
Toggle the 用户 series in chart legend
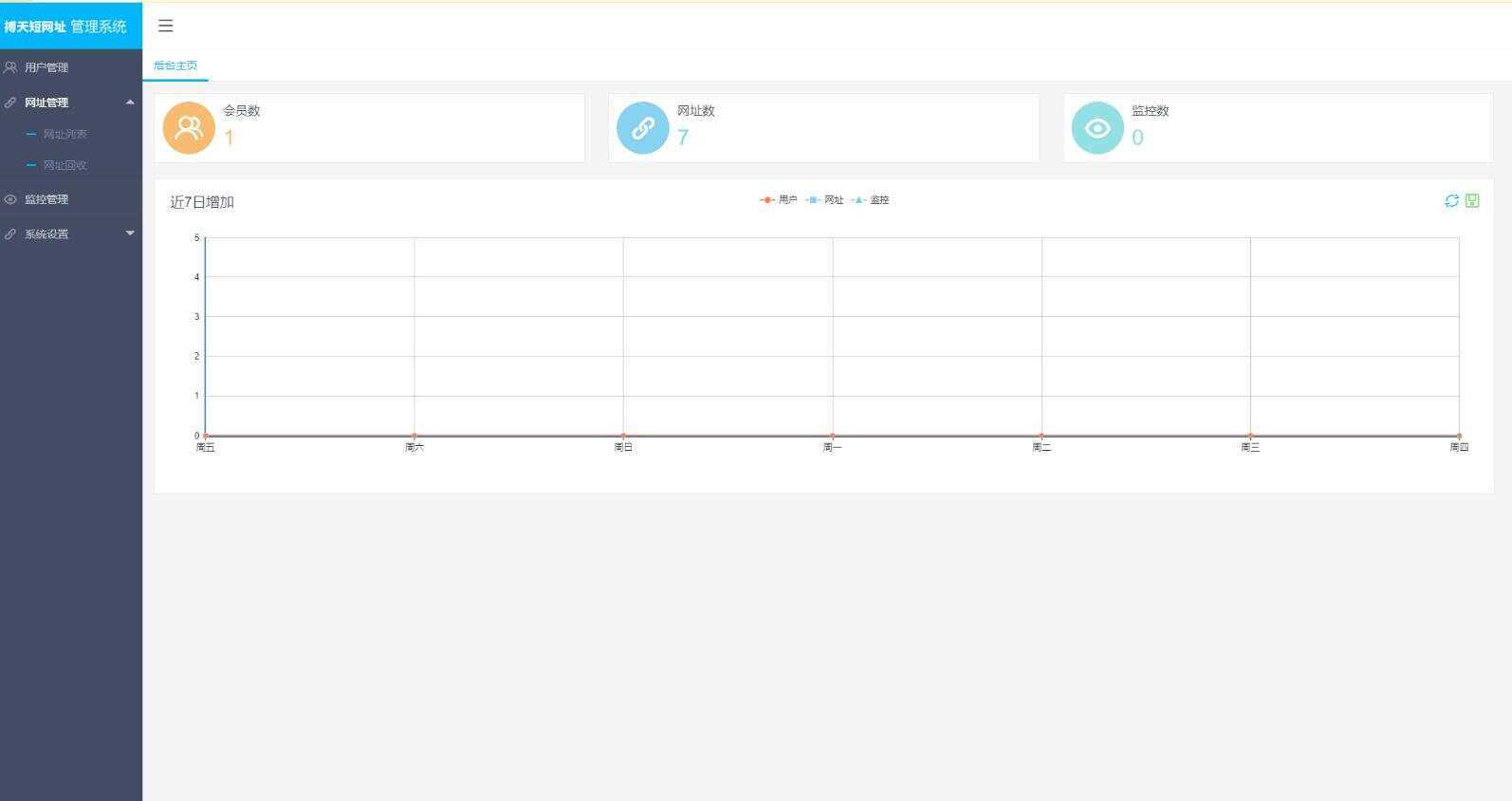point(779,200)
